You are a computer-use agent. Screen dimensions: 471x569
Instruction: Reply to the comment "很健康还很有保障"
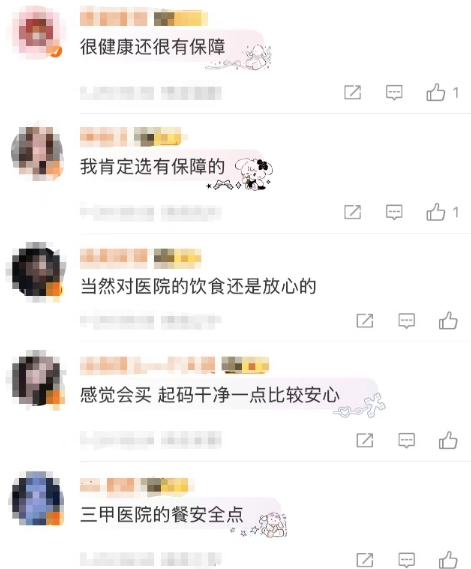(394, 93)
